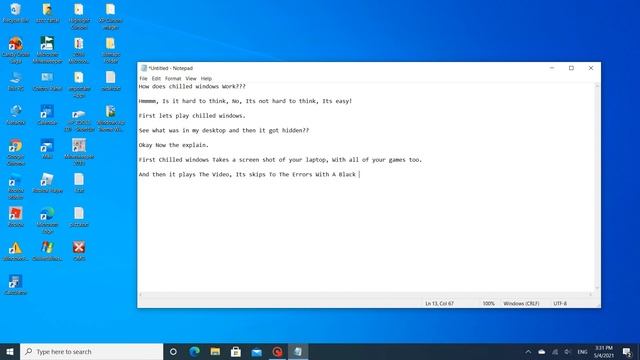Select the Minesweeper grid desktop shortcut
Image resolution: width=640 pixels, height=360 pixels.
(x=79, y=152)
